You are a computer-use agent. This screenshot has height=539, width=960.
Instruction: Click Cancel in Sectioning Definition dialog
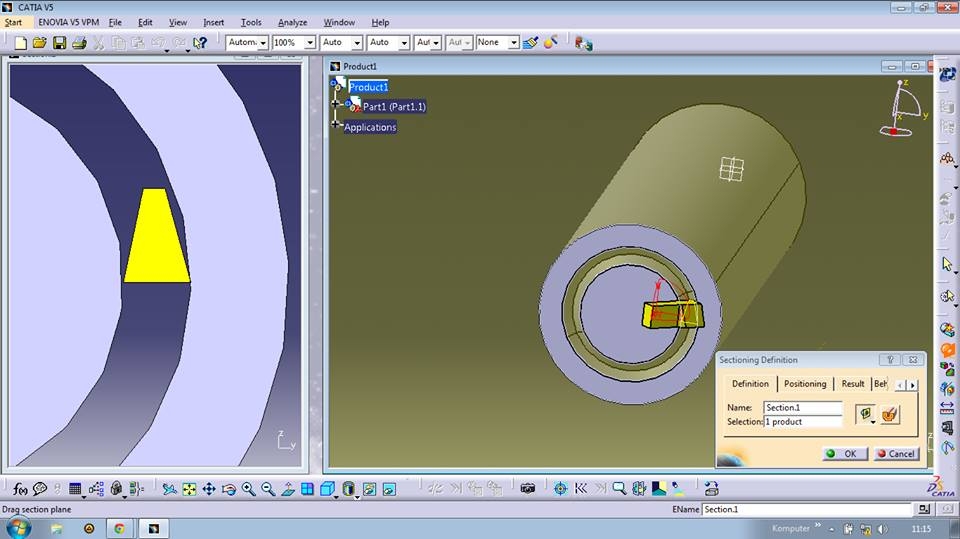(896, 454)
